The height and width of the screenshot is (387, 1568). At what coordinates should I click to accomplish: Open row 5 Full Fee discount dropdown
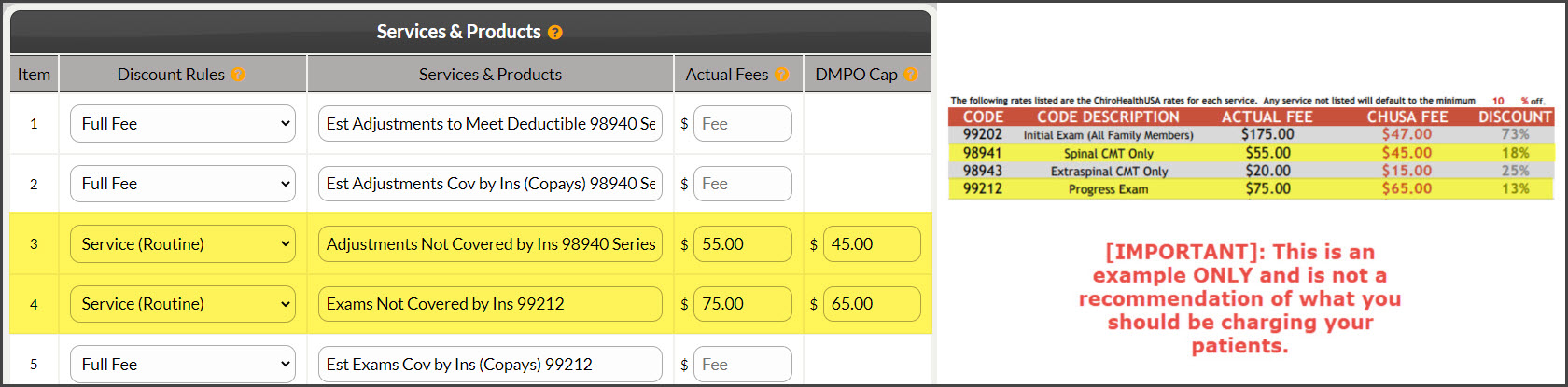pos(183,365)
